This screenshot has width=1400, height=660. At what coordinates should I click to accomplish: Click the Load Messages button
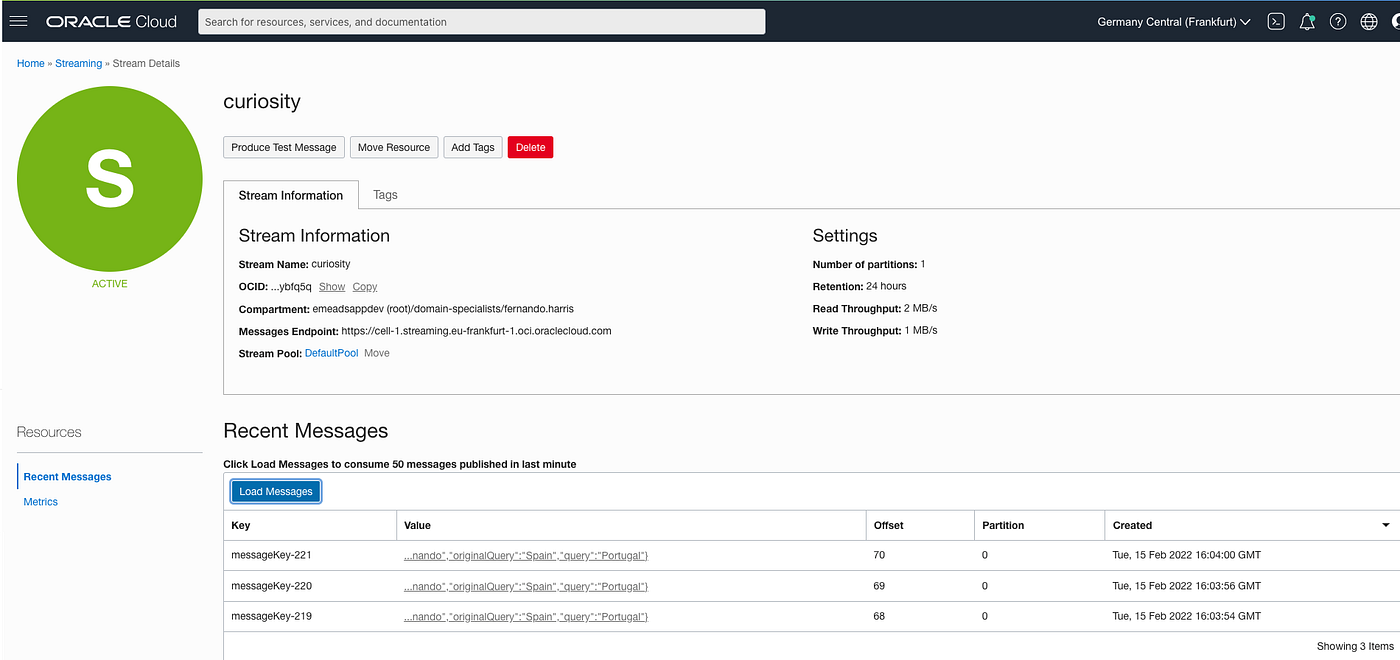coord(276,491)
